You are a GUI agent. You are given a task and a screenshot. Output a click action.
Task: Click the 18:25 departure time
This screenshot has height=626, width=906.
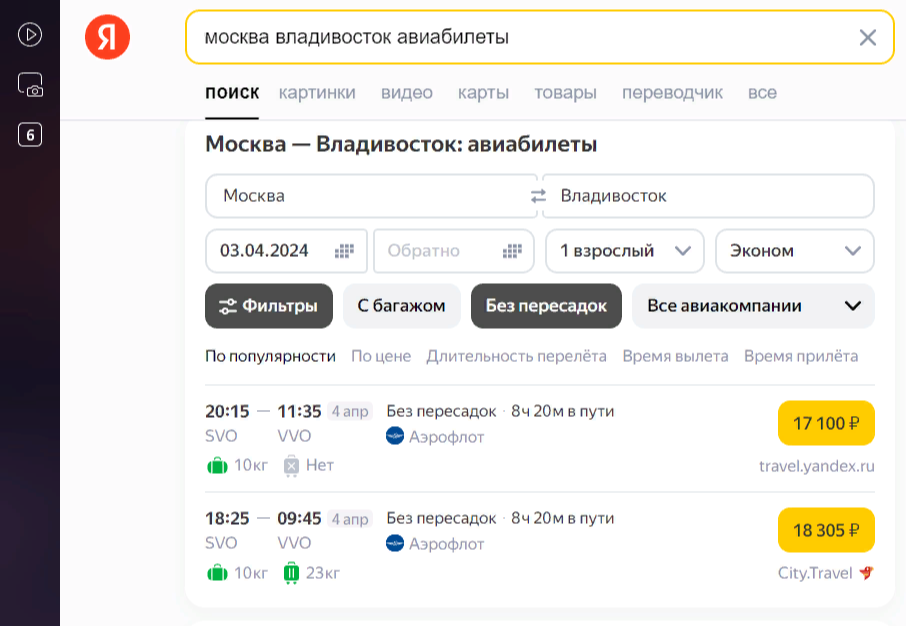pos(227,518)
